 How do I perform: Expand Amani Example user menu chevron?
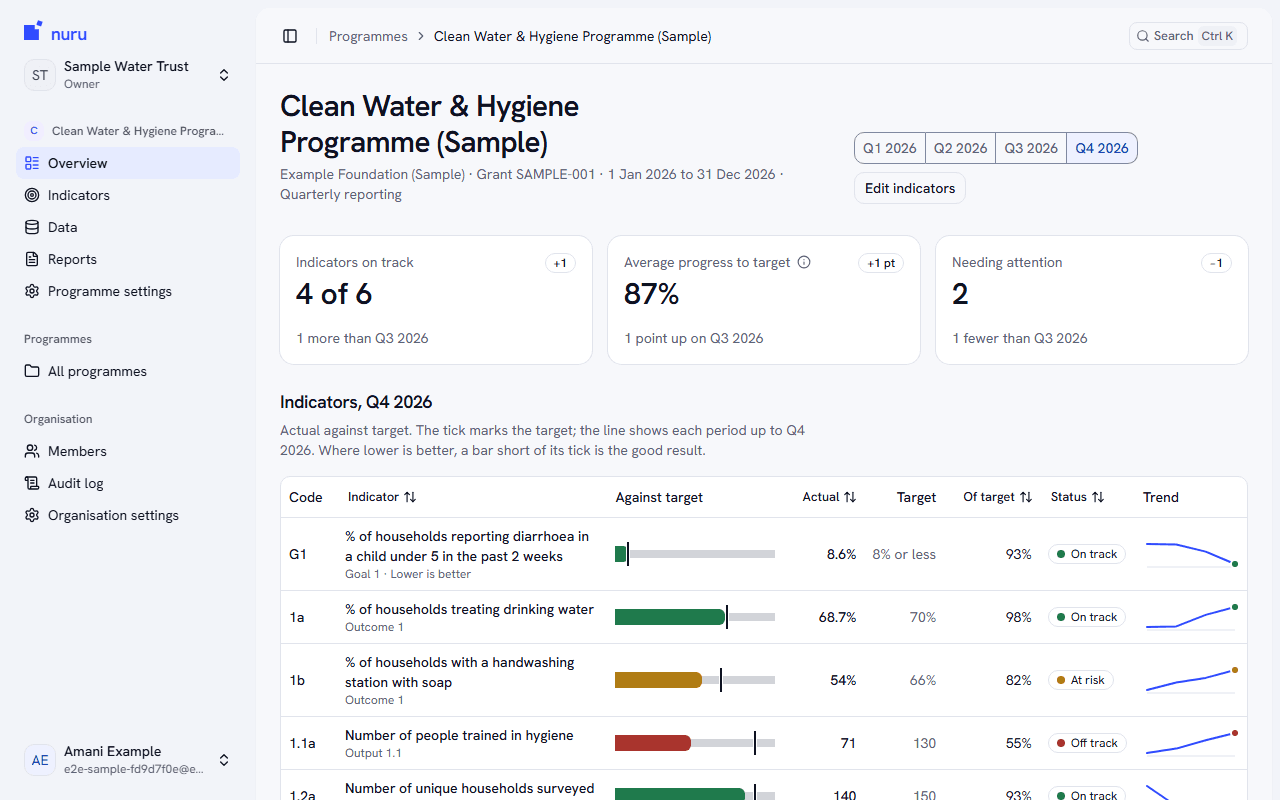[x=224, y=760]
